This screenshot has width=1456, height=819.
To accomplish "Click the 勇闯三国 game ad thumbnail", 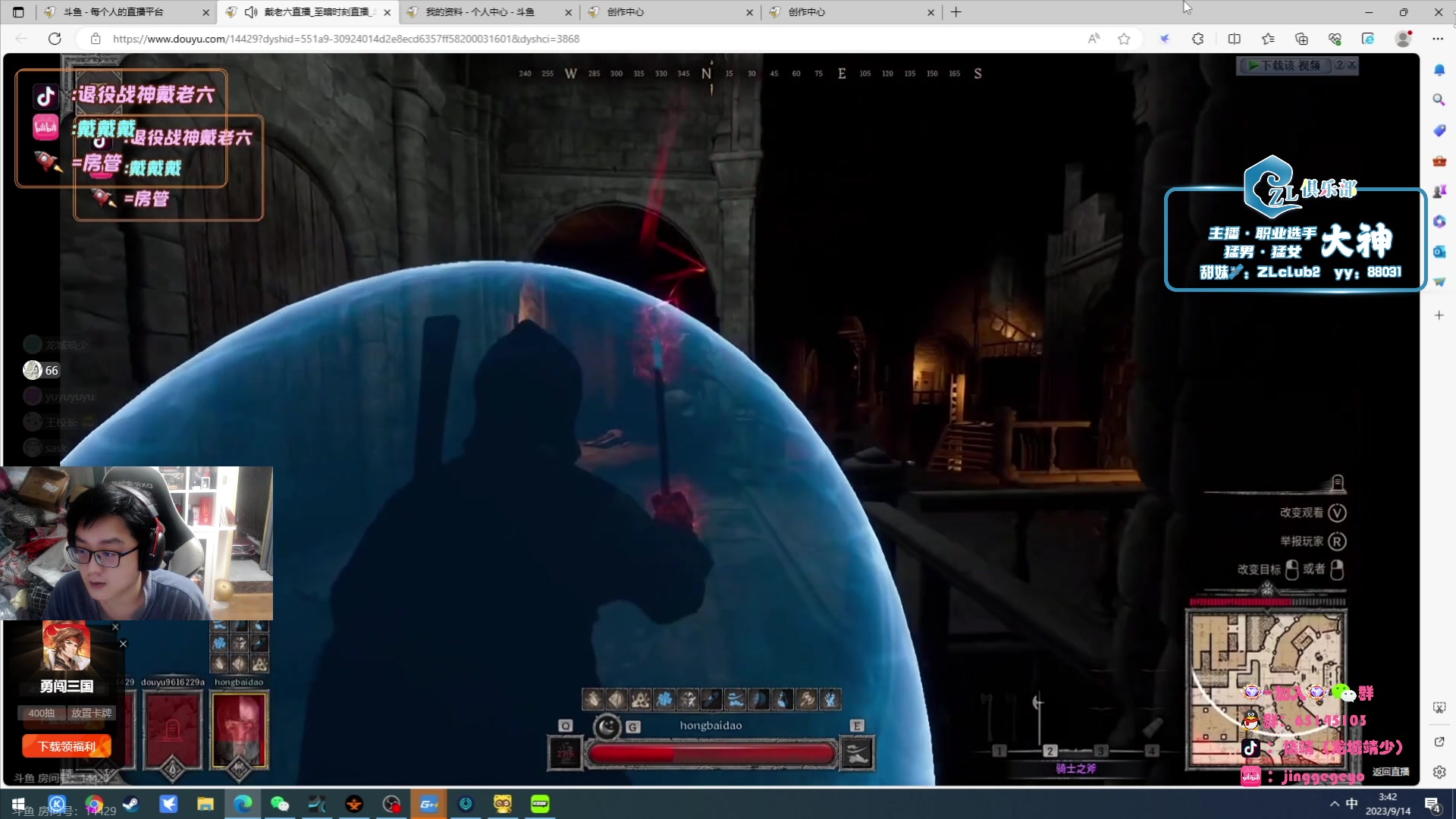I will pos(67,646).
